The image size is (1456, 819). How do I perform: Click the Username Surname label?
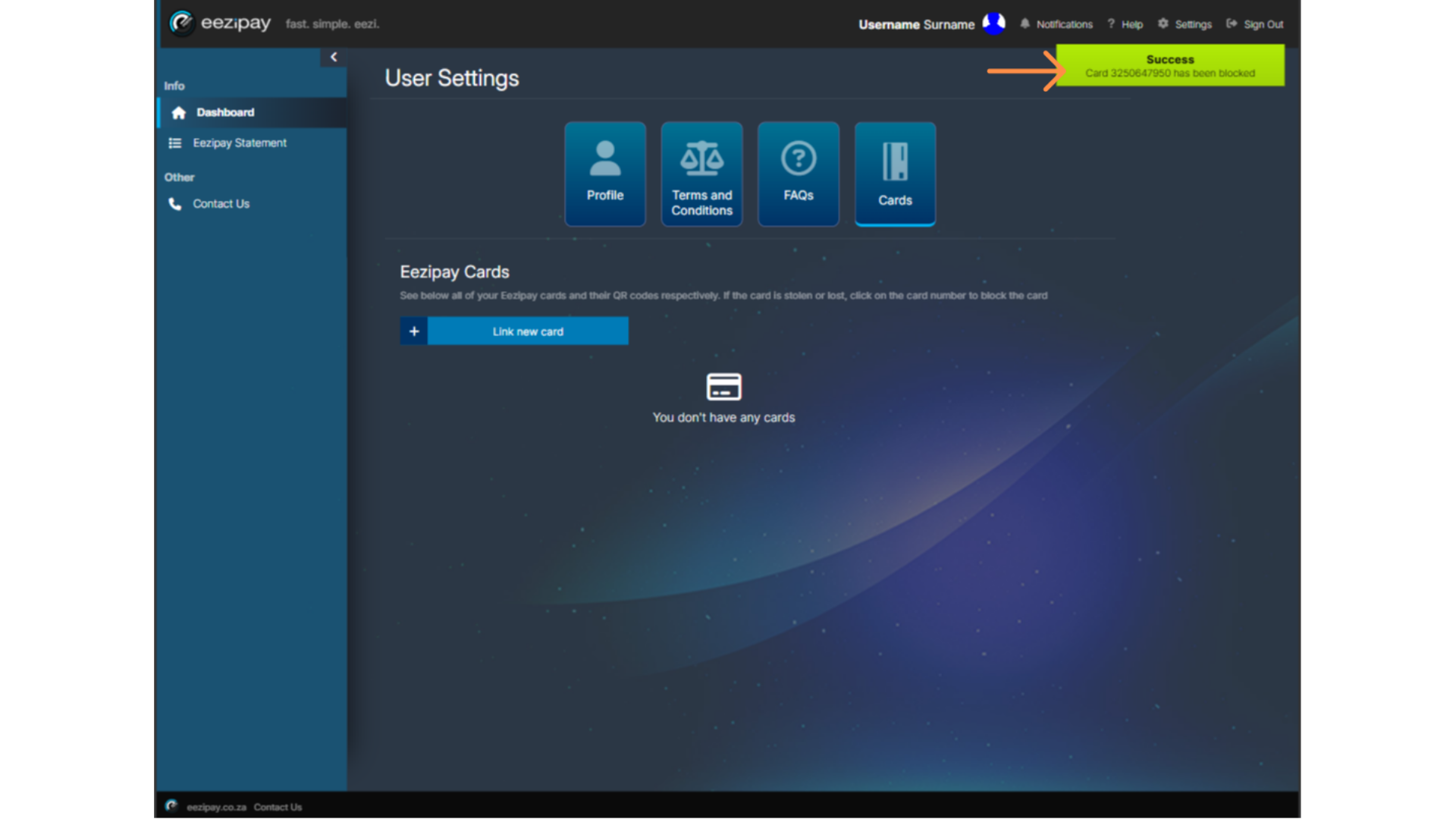pyautogui.click(x=916, y=24)
